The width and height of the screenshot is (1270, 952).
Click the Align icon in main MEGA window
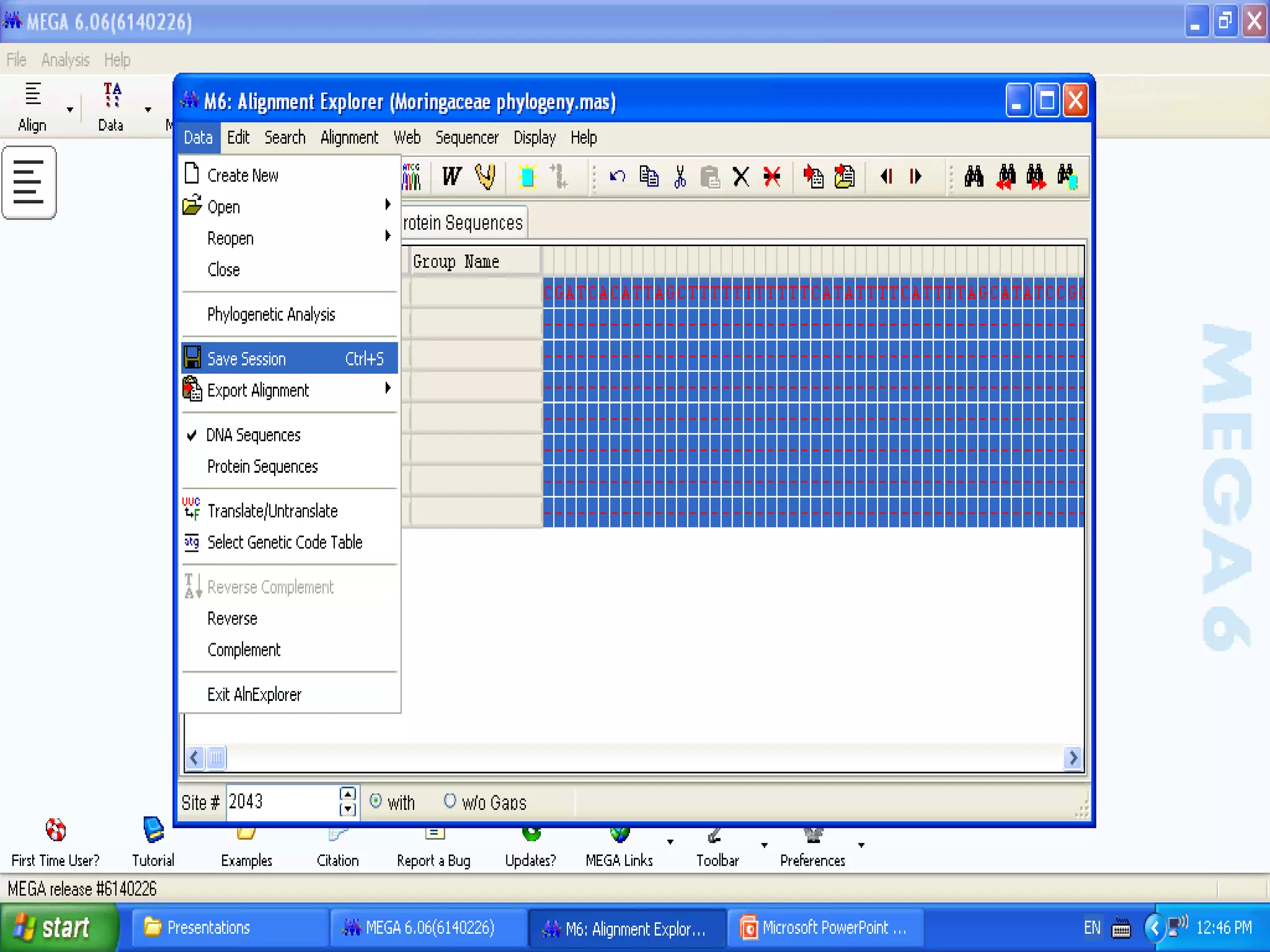coord(32,107)
